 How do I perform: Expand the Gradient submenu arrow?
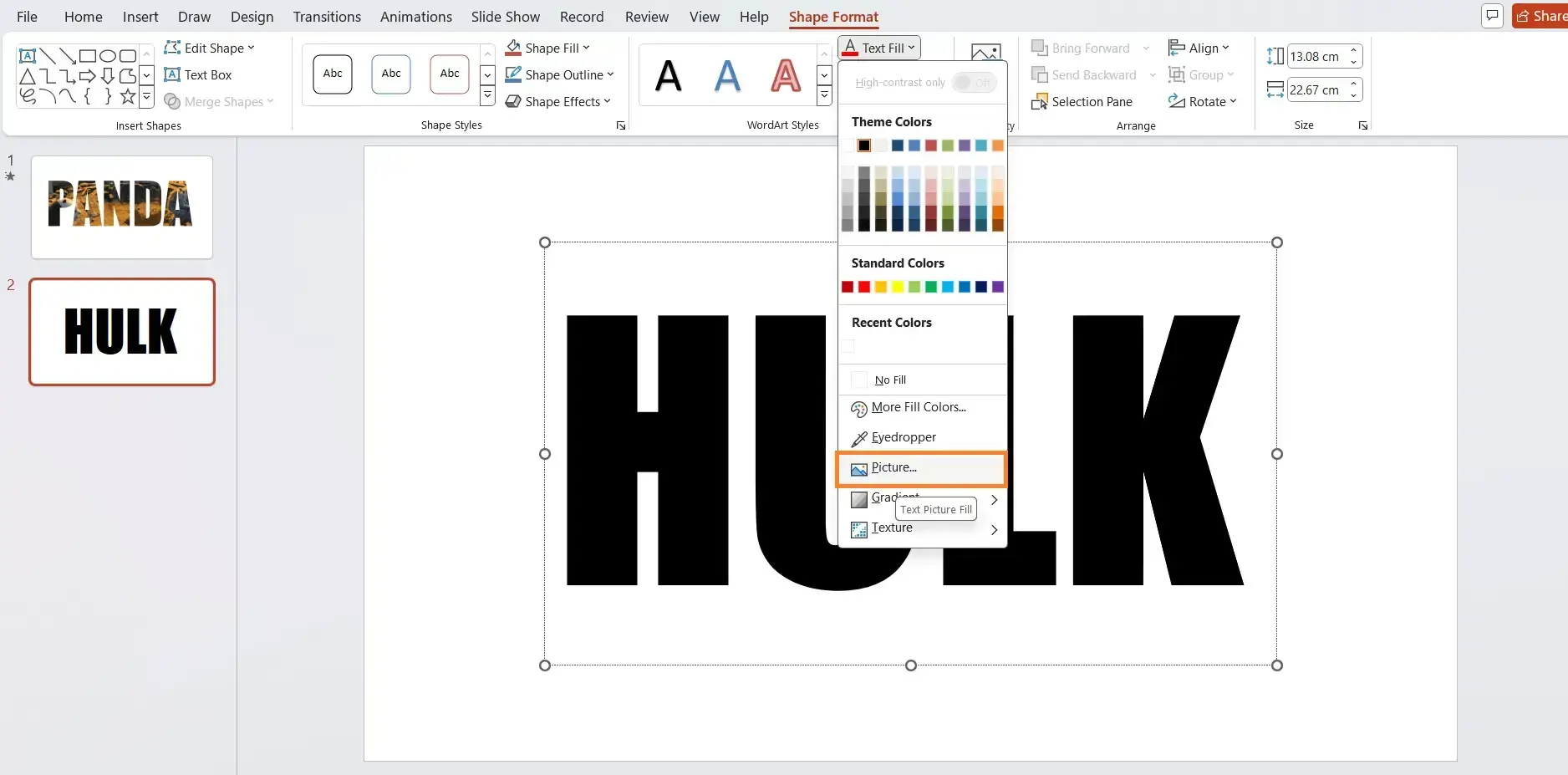click(994, 499)
